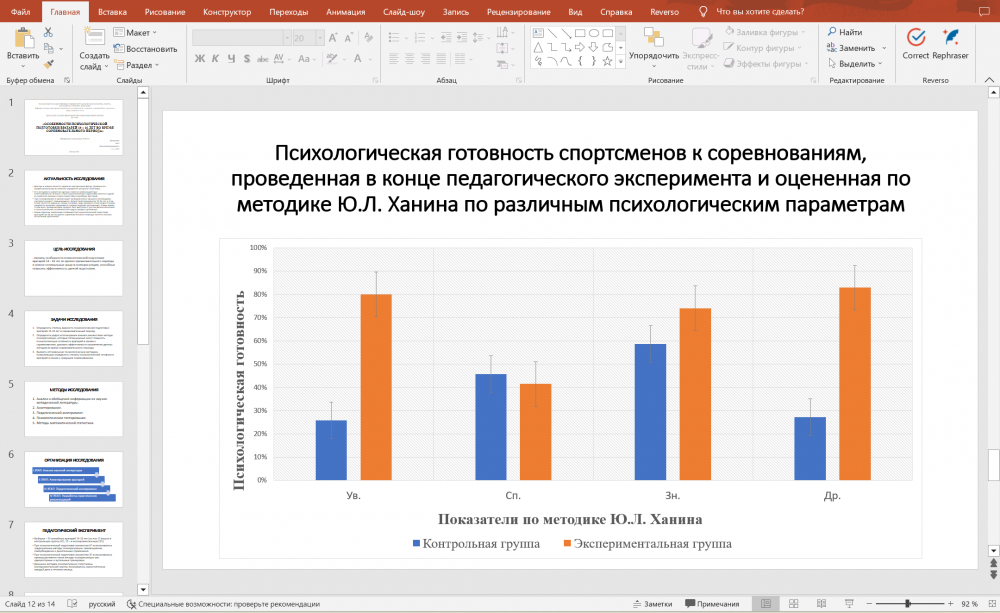Viewport: 1000px width, 613px height.
Task: Click the Вставить (Paste) icon
Action: 22,40
